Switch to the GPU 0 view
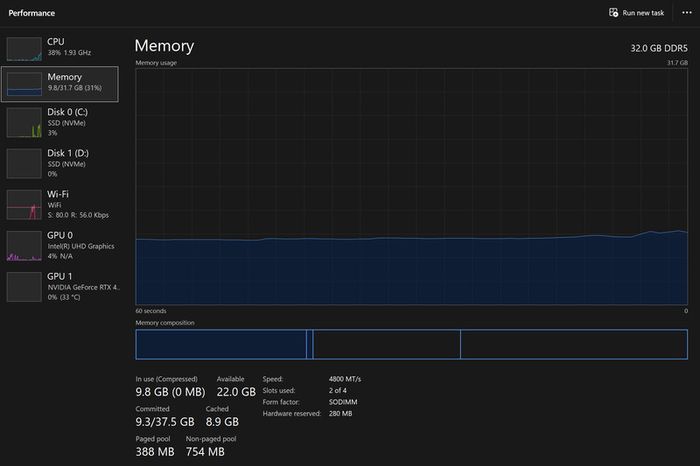 point(60,245)
